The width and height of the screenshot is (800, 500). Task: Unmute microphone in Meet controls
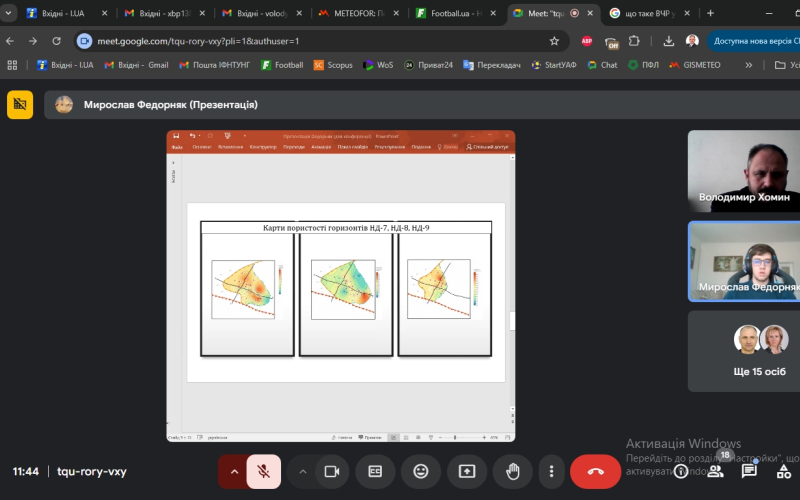(x=263, y=471)
